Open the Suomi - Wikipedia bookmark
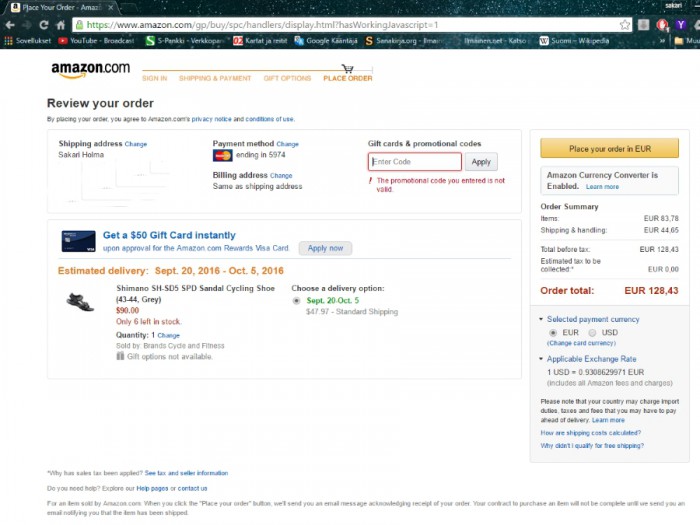The image size is (700, 525). coord(574,41)
